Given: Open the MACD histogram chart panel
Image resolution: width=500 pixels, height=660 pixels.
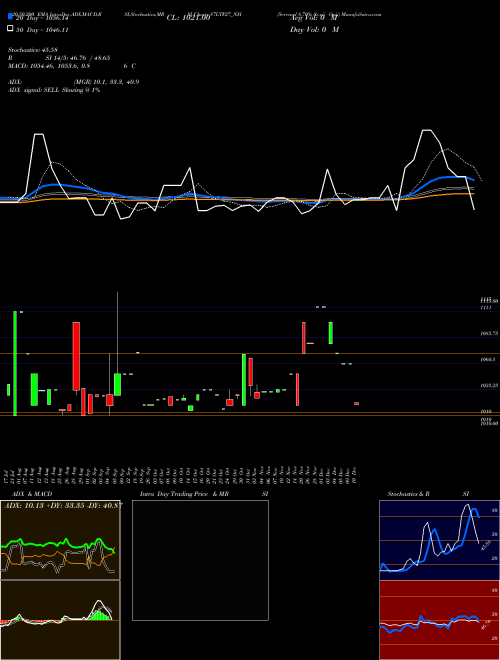Looking at the screenshot, I should click(x=60, y=620).
